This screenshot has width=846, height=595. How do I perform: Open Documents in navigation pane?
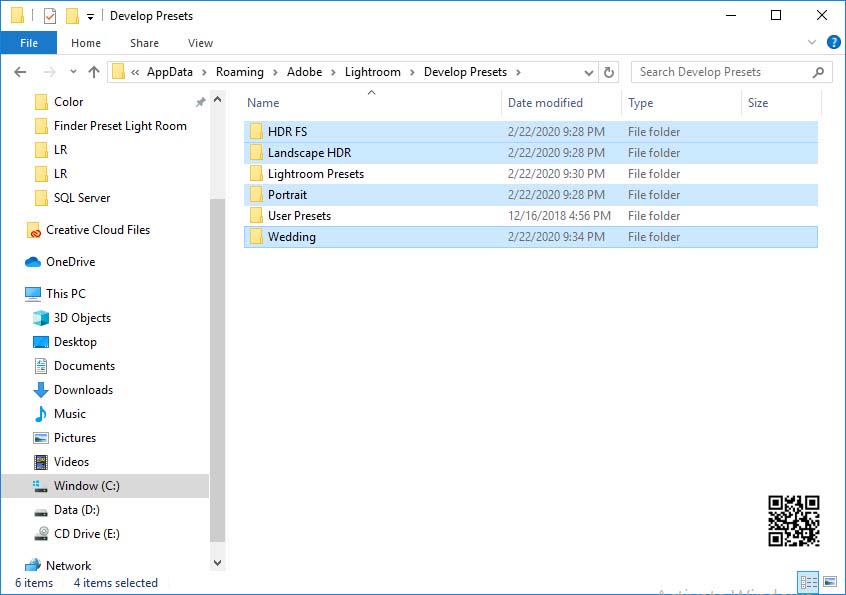[x=84, y=366]
